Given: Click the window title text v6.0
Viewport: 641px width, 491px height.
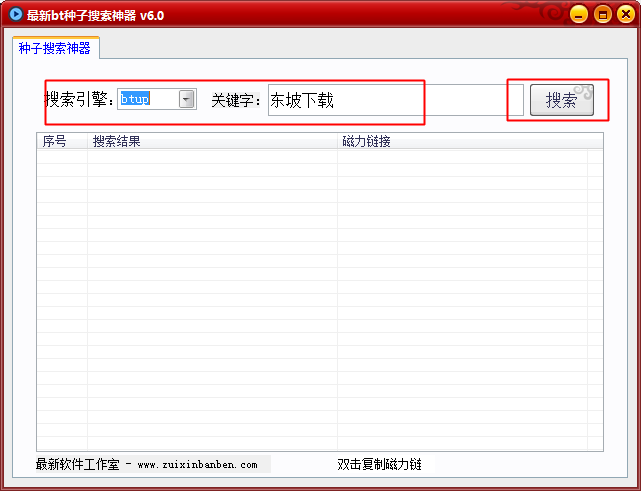Looking at the screenshot, I should pyautogui.click(x=152, y=15).
